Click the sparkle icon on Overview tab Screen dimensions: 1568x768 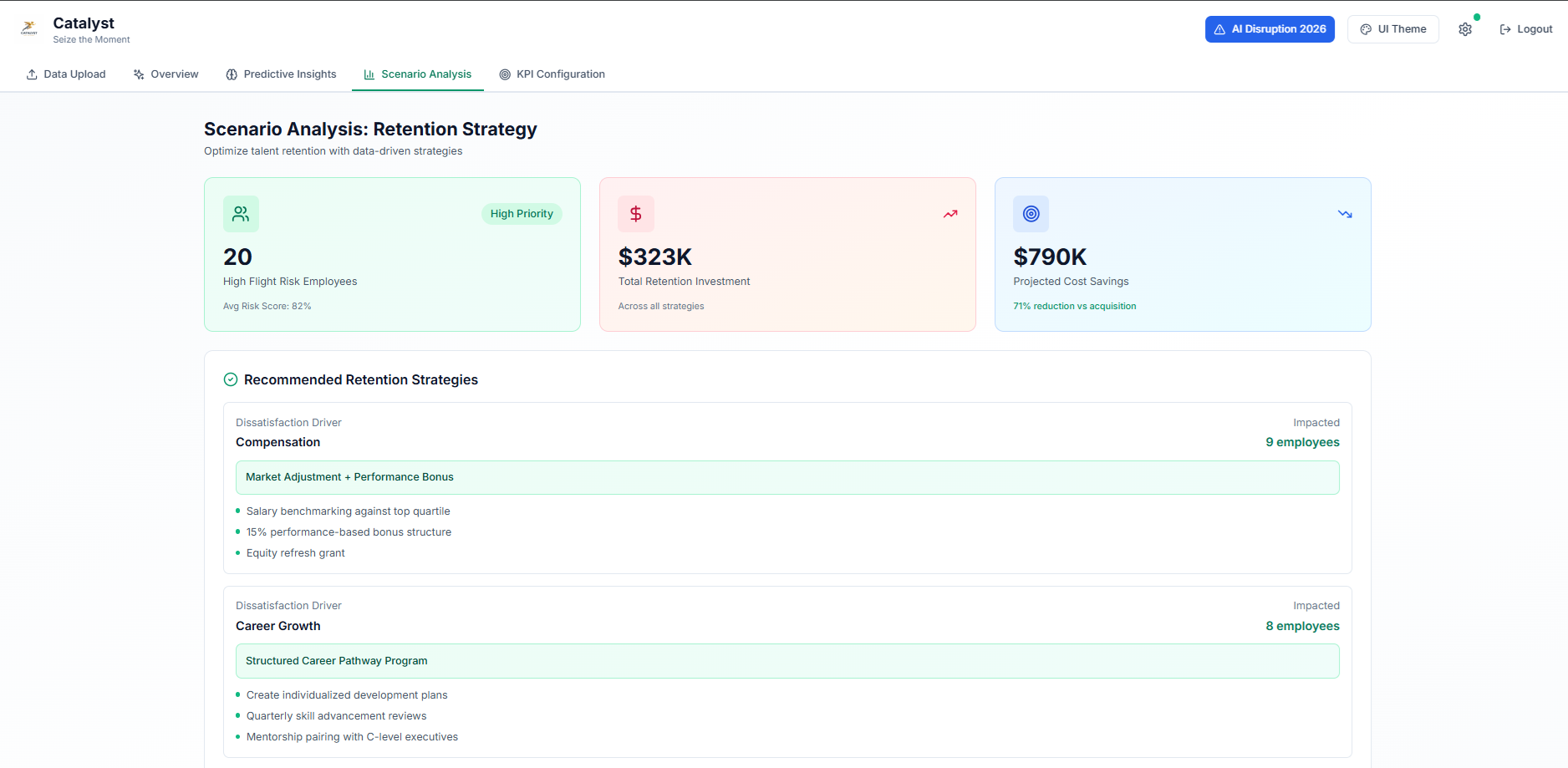[139, 74]
